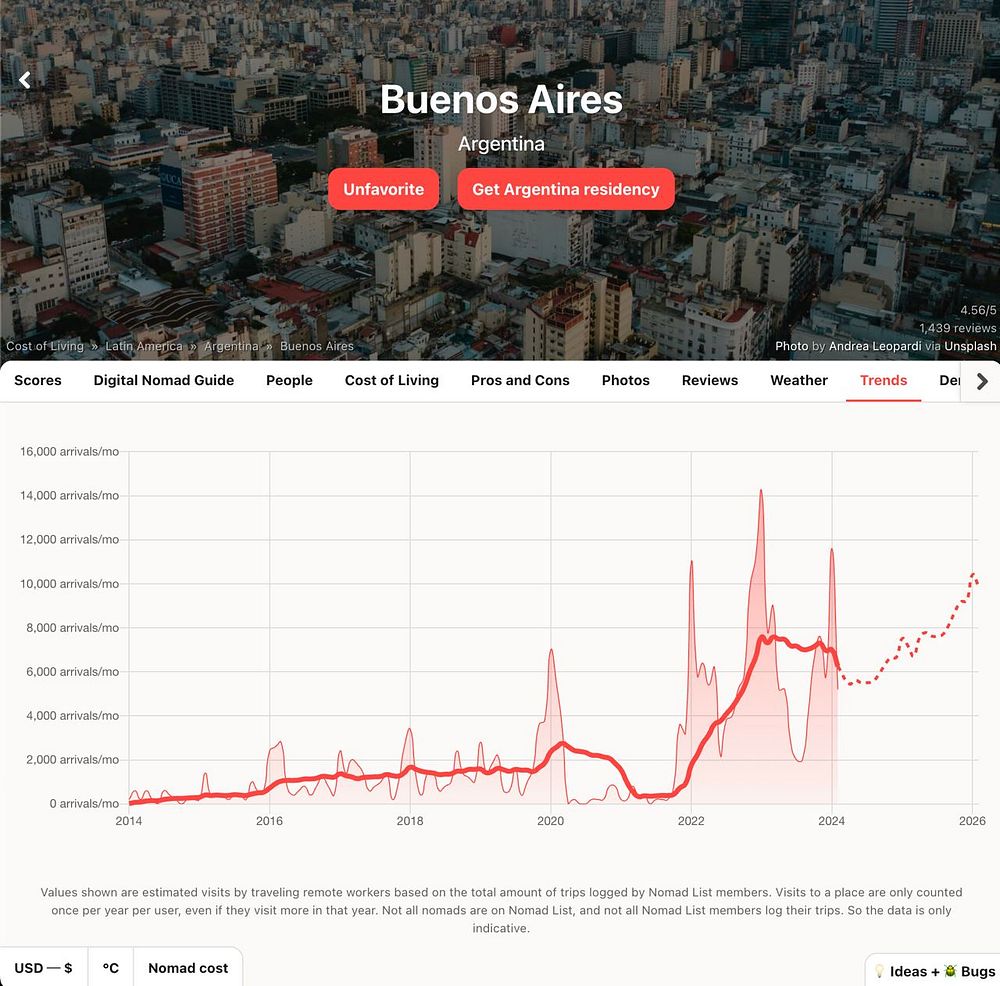Viewport: 1000px width, 986px height.
Task: Open the Weather tab
Action: [x=799, y=380]
